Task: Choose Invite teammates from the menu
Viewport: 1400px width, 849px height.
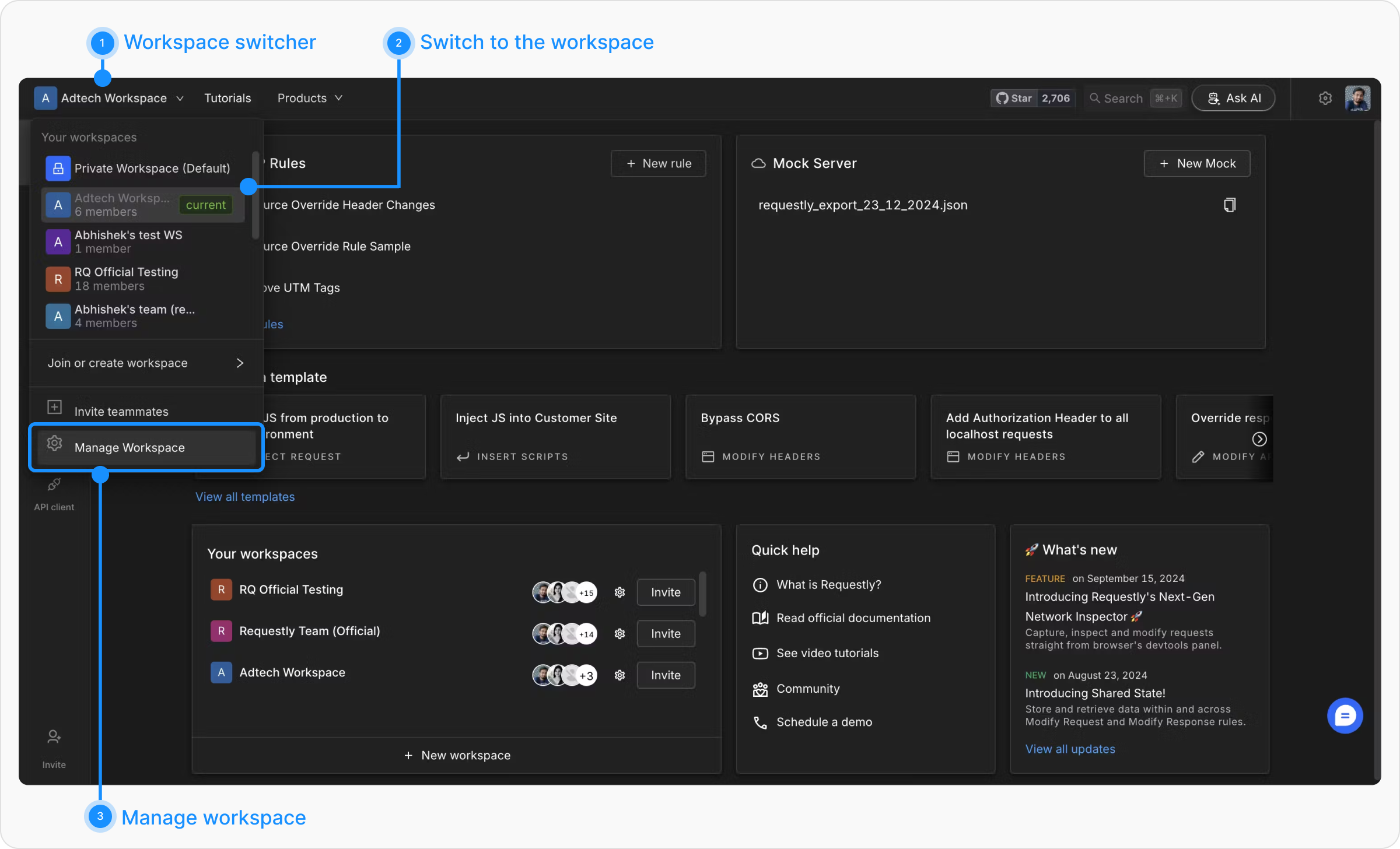Action: coord(121,411)
